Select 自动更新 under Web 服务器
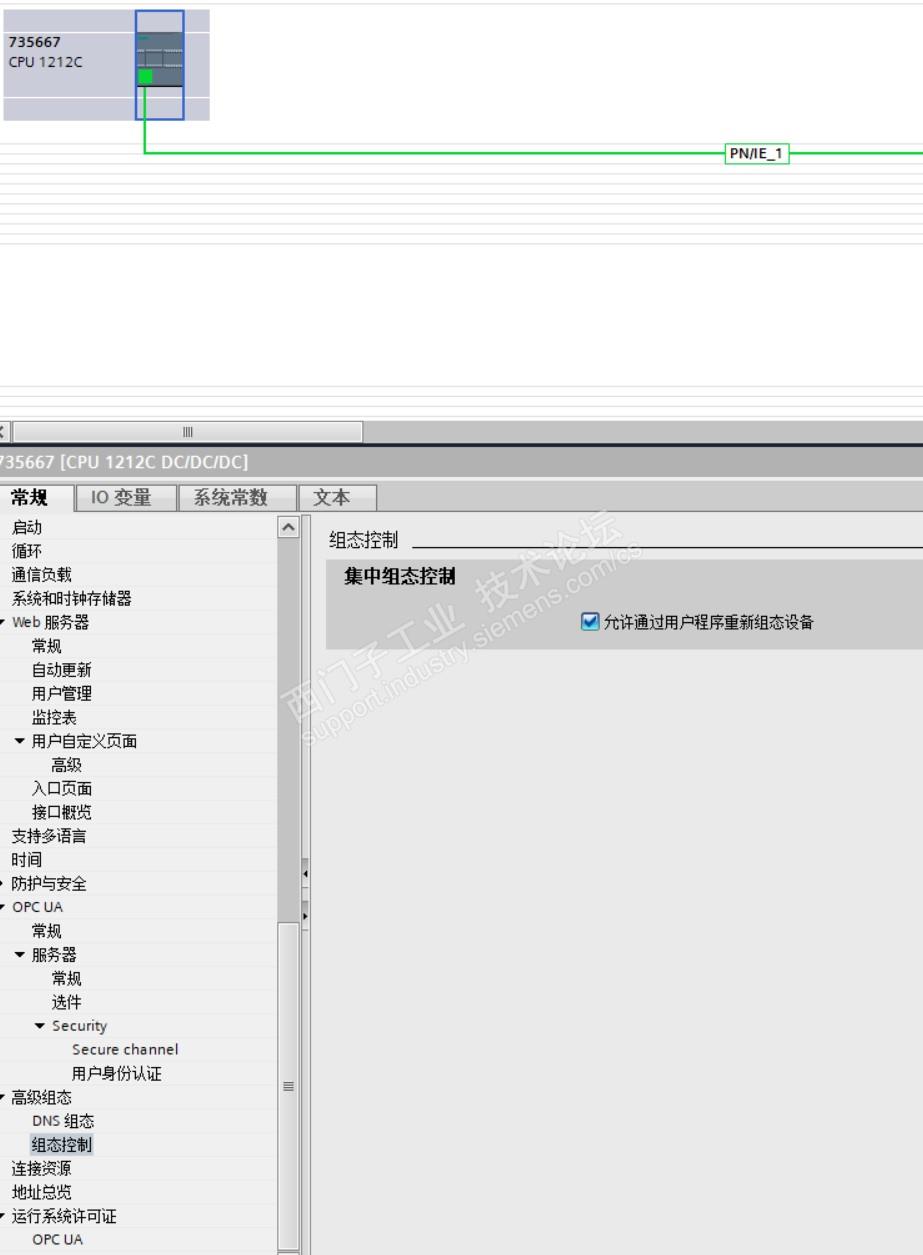The width and height of the screenshot is (923, 1255). [x=62, y=670]
